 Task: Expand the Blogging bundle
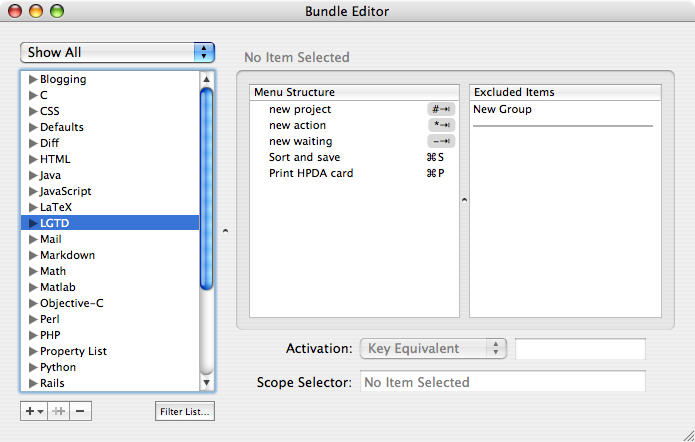pos(33,79)
